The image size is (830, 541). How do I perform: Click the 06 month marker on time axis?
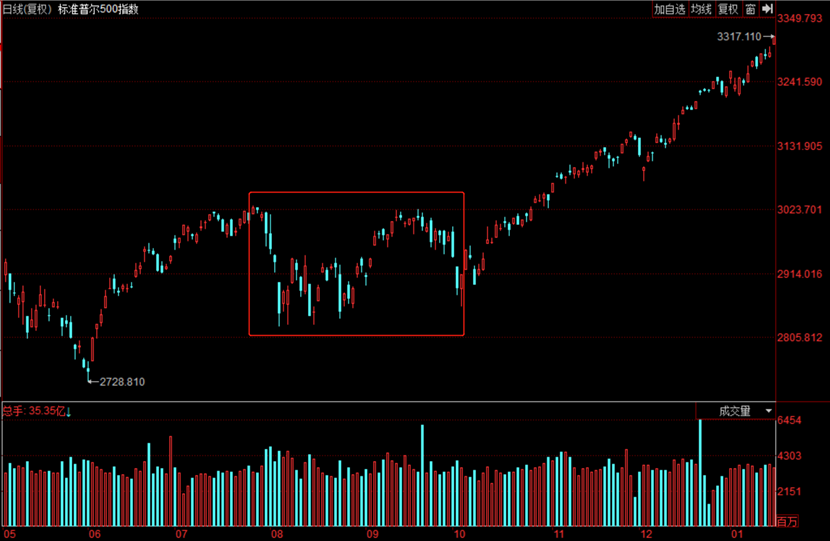coord(95,534)
